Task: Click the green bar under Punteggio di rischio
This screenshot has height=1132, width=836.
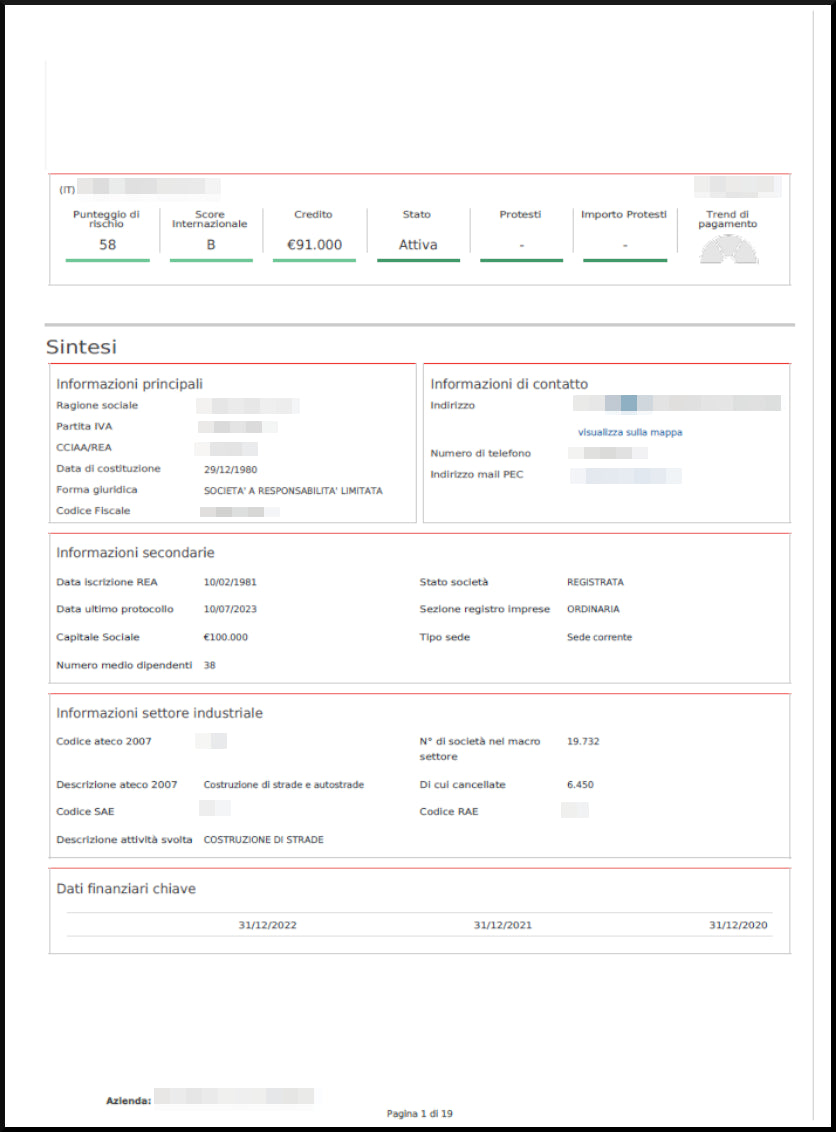Action: (107, 260)
